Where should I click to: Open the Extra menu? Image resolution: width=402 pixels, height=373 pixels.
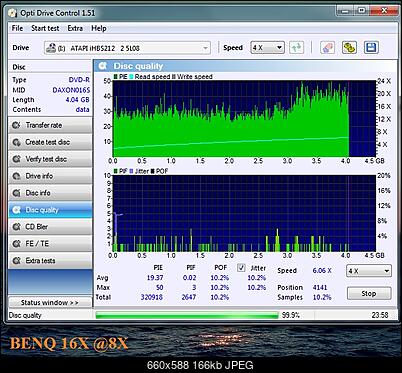pyautogui.click(x=75, y=28)
